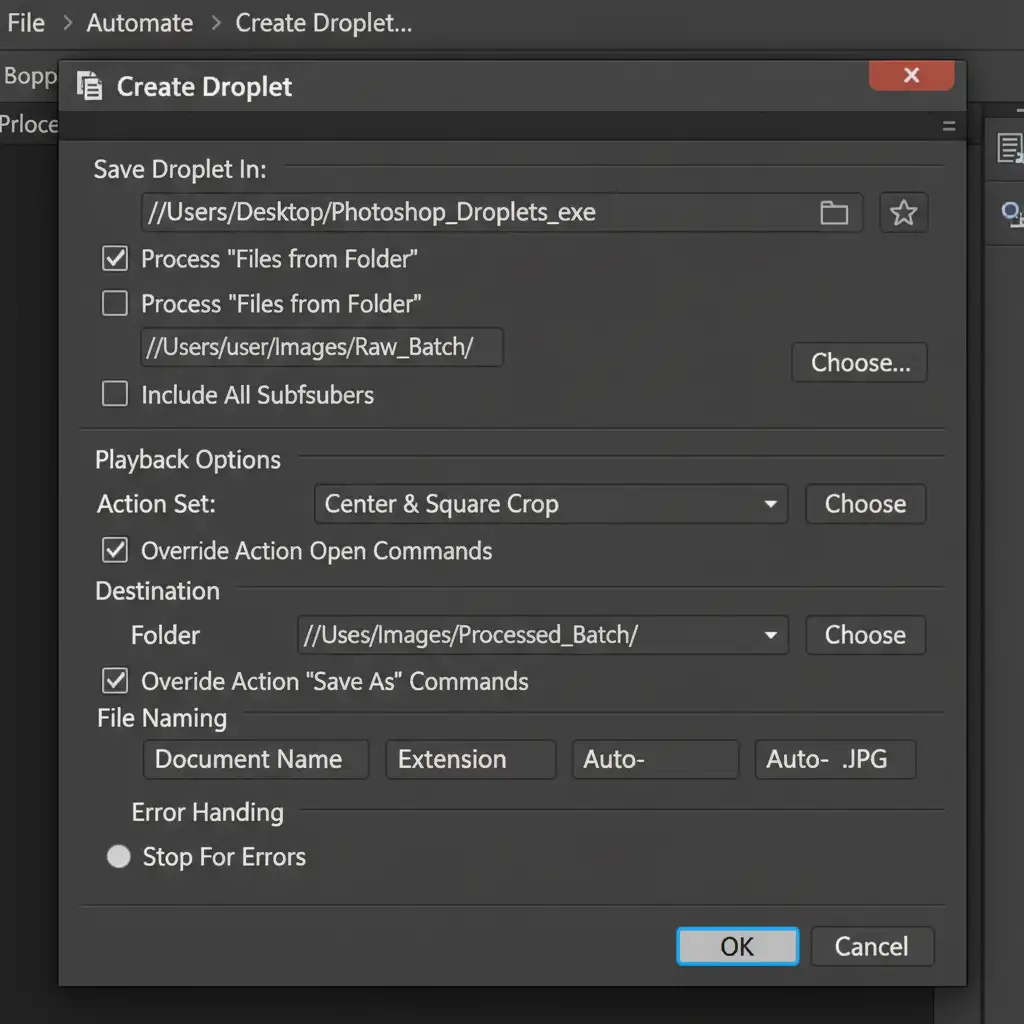Click Automate in the menu path

click(x=140, y=23)
